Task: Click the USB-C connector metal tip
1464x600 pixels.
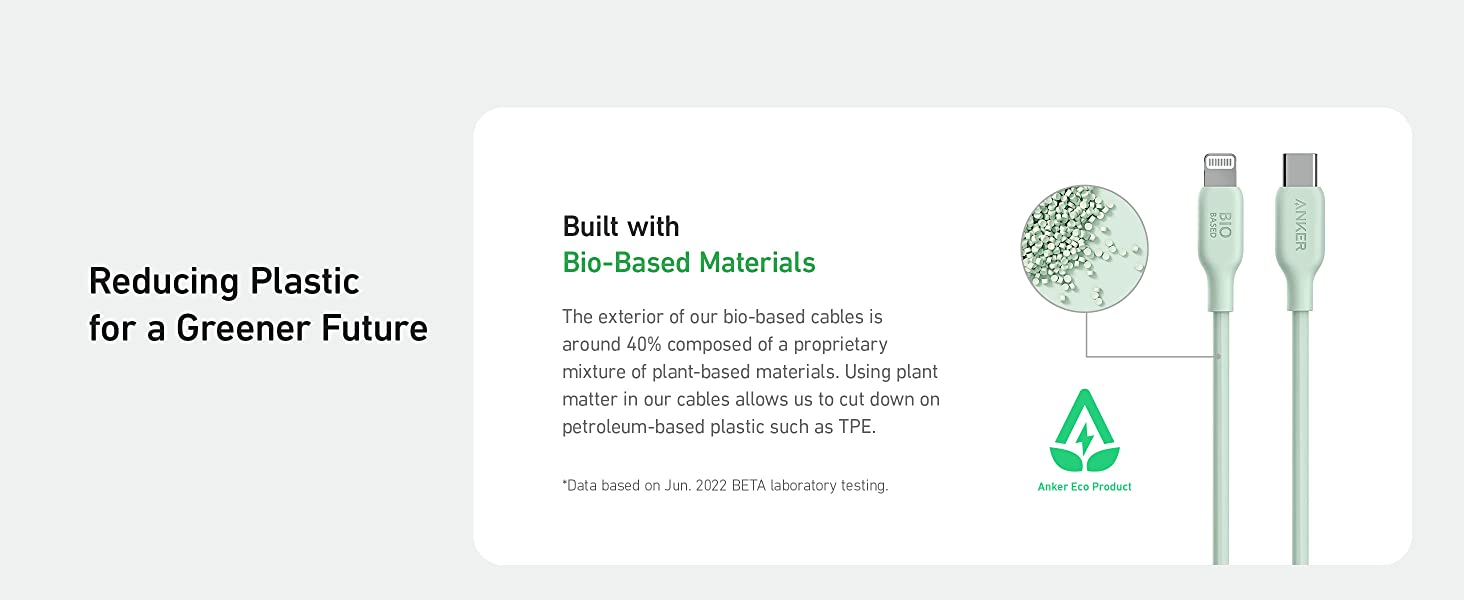Action: pos(1300,169)
